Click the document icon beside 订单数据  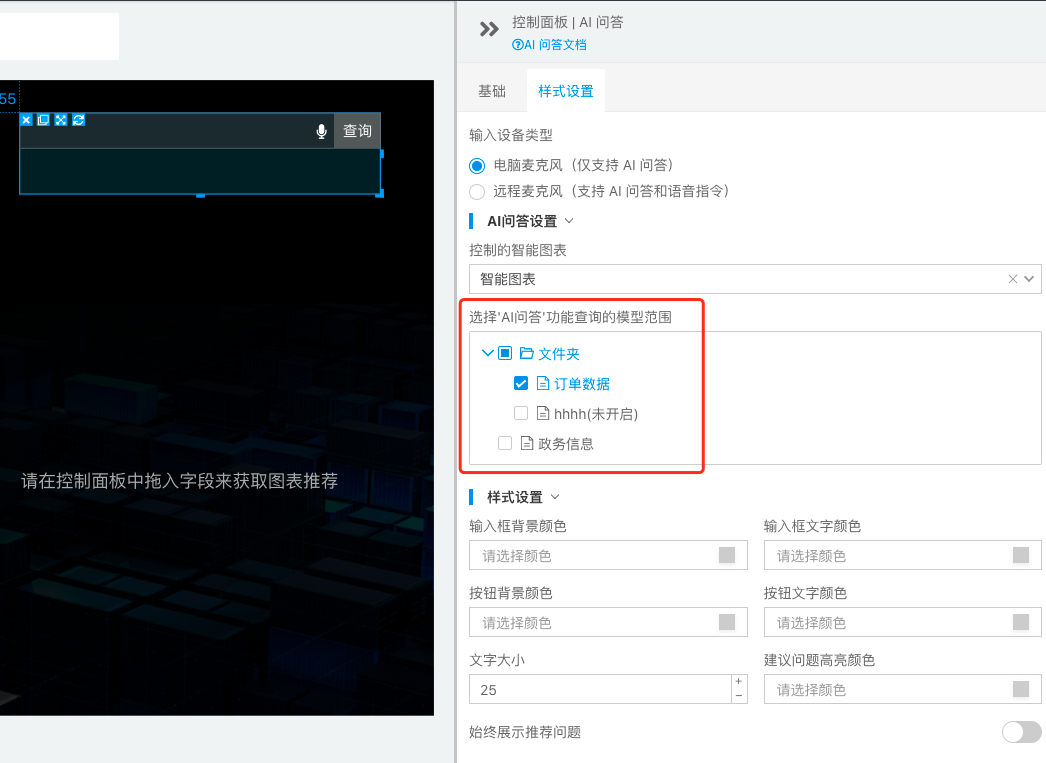click(543, 384)
